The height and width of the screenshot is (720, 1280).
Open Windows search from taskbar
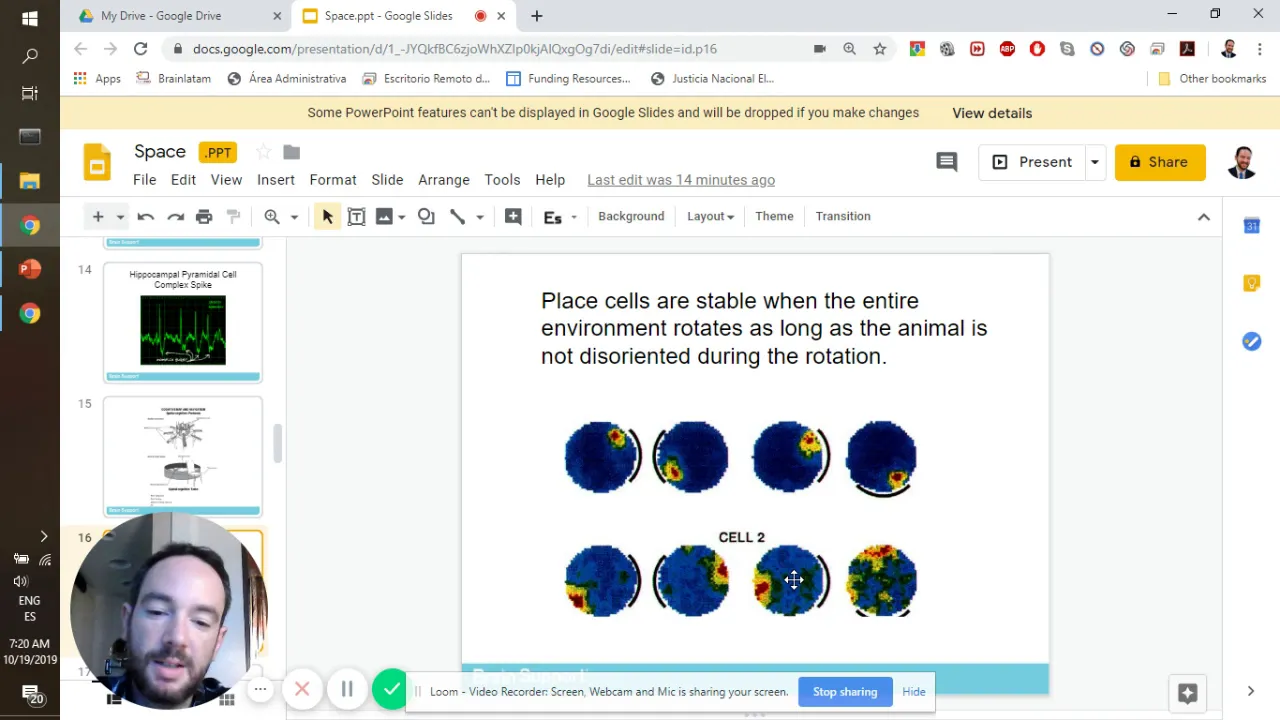[x=30, y=57]
